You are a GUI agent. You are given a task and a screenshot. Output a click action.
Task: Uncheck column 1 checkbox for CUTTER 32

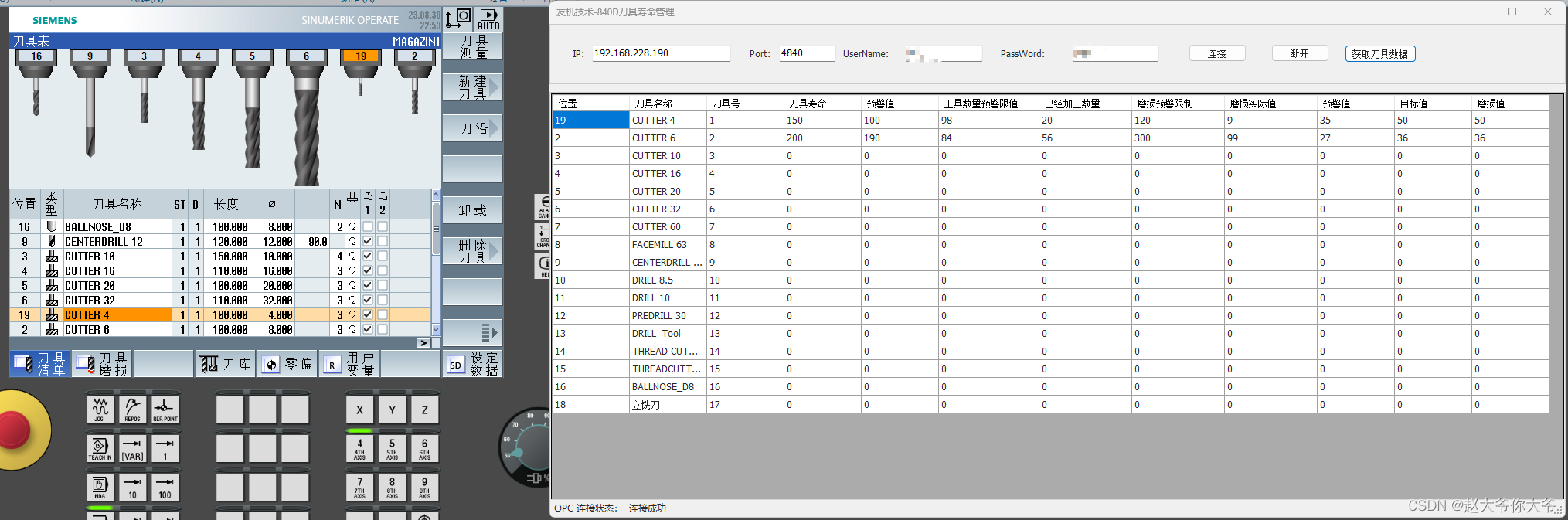368,300
